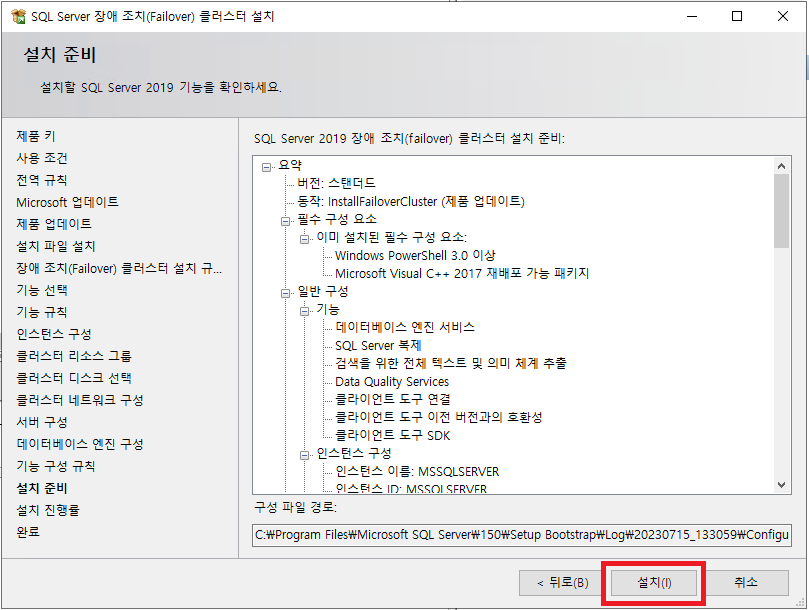Collapse the 기능 tree node

[x=304, y=311]
